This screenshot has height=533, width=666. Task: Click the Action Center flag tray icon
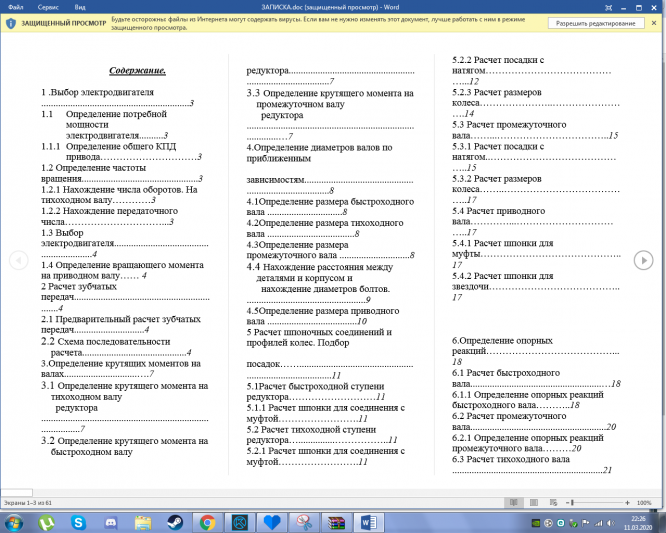point(586,523)
